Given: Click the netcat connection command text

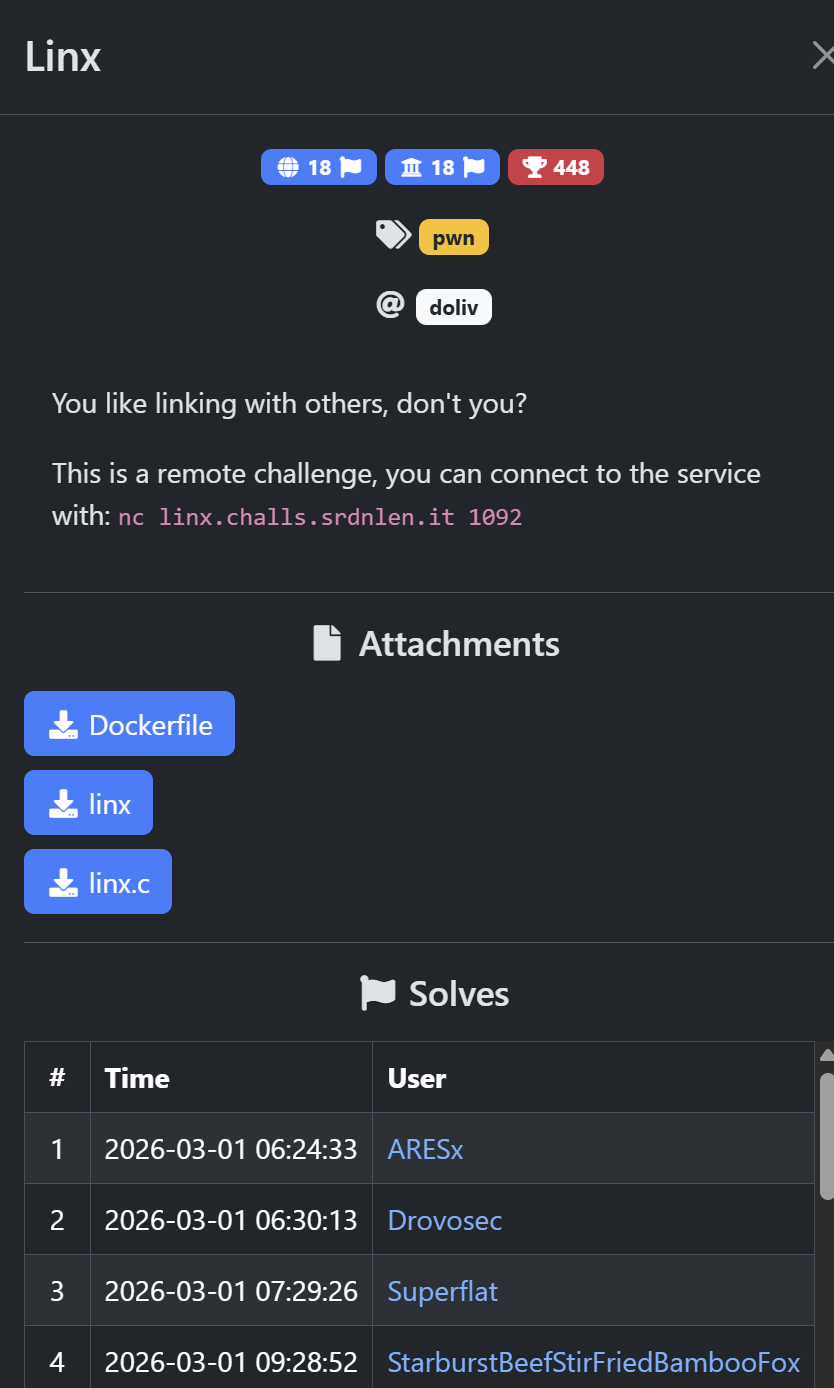Looking at the screenshot, I should pyautogui.click(x=320, y=517).
